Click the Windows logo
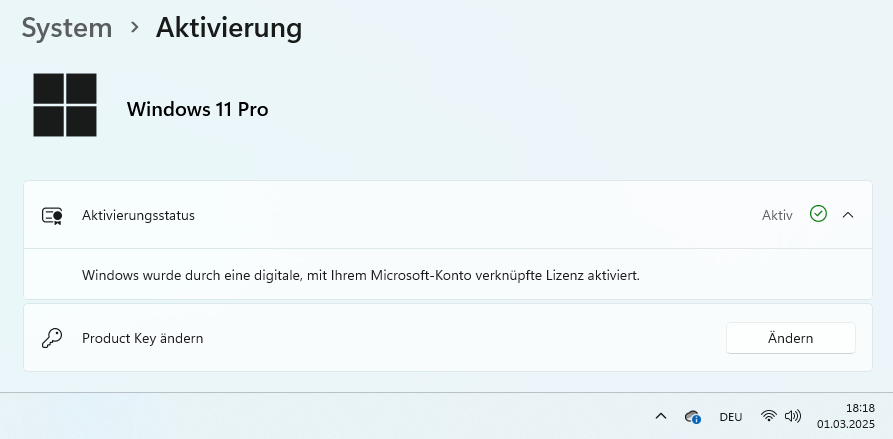Screen dimensions: 893x439 point(65,105)
